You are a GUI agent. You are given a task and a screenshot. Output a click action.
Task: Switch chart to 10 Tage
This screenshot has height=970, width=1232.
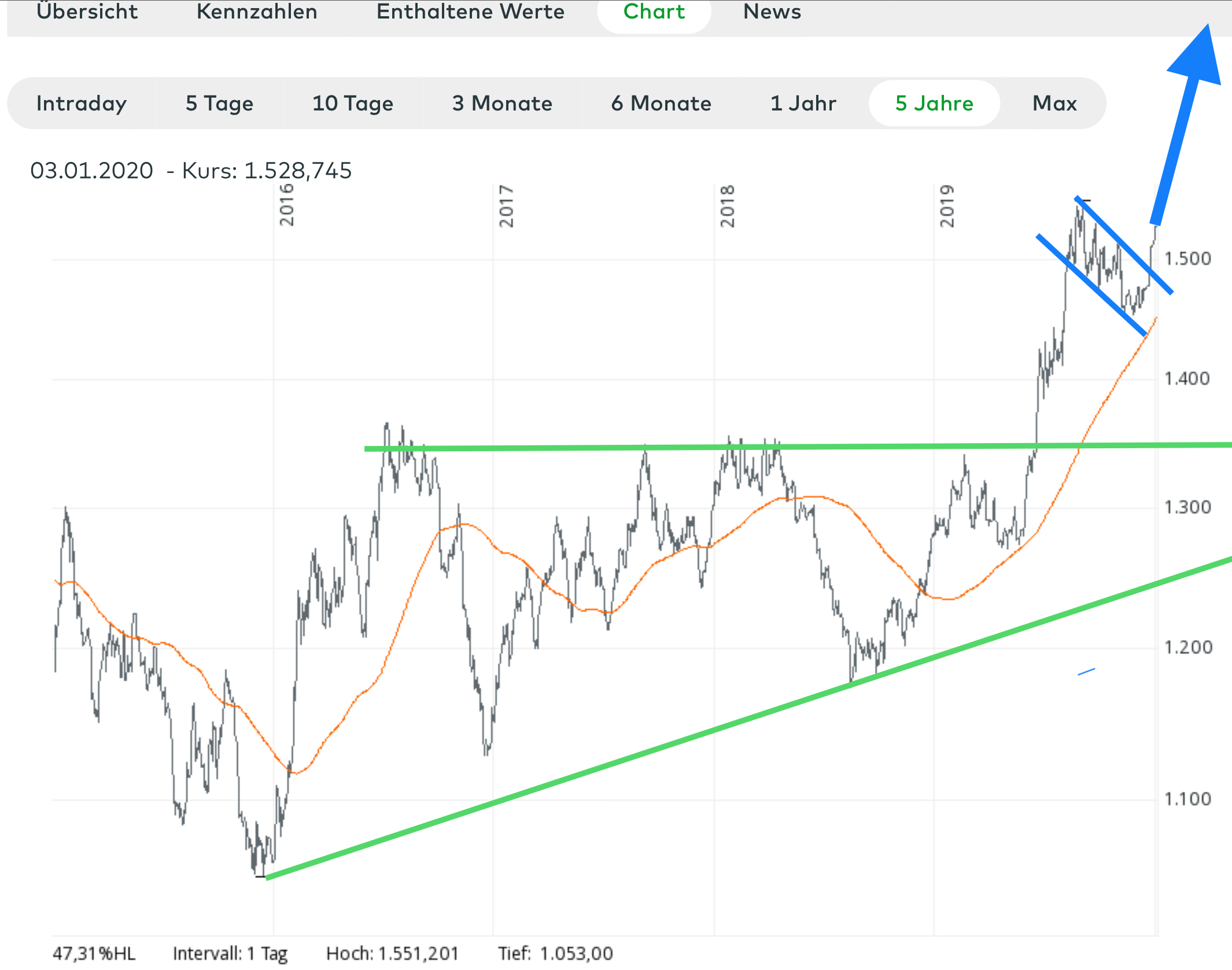[353, 104]
